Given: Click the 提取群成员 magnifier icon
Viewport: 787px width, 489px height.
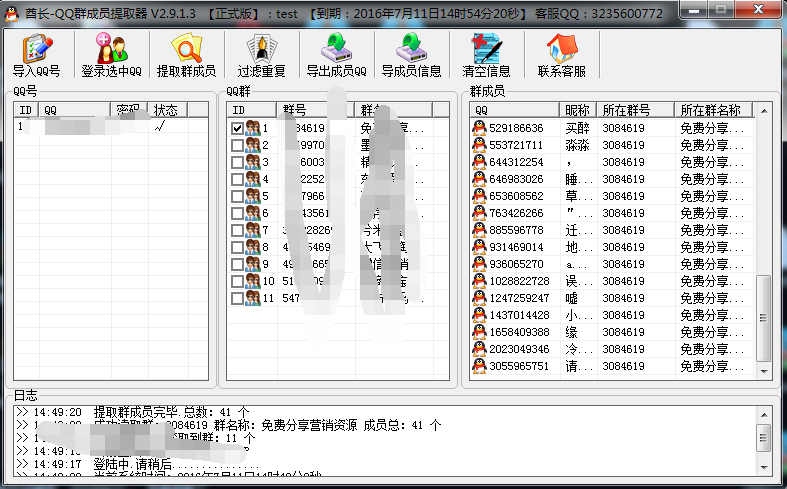Looking at the screenshot, I should [x=186, y=48].
